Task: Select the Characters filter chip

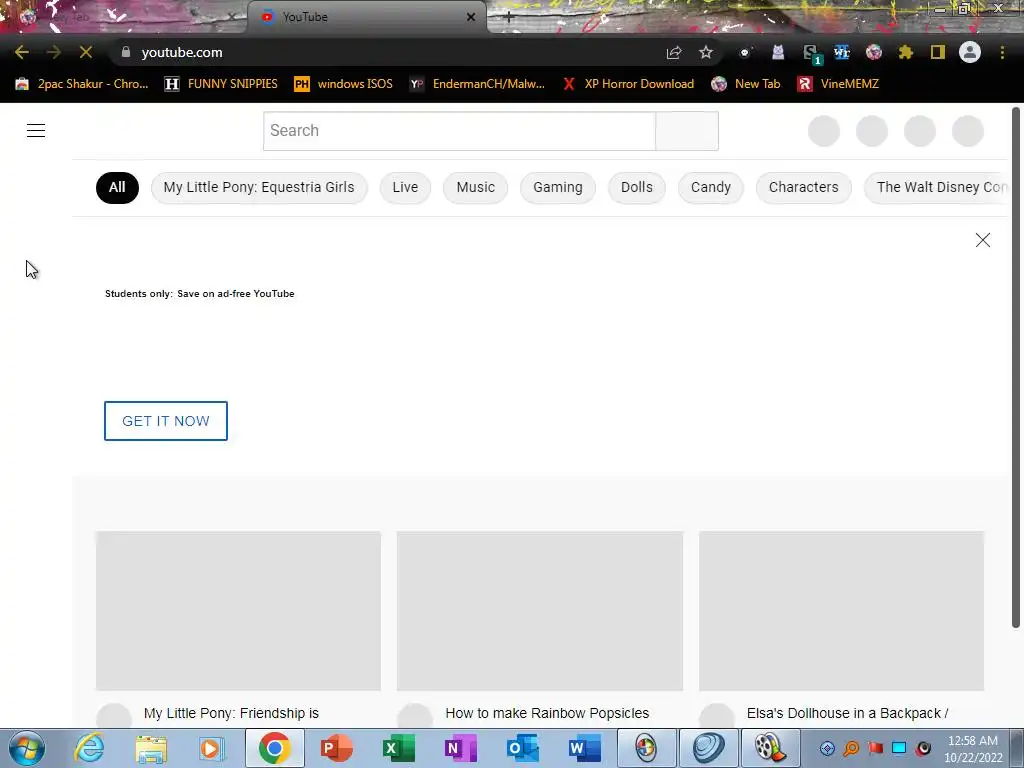Action: coord(803,187)
